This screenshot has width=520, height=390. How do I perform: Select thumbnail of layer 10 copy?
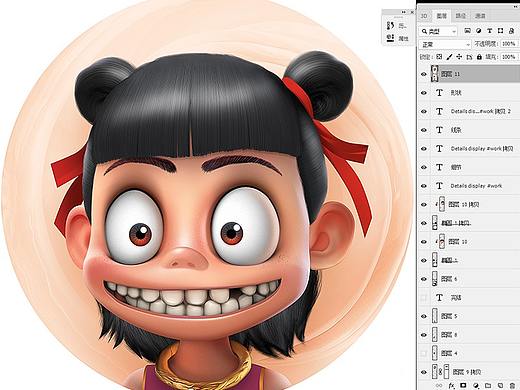pyautogui.click(x=442, y=204)
